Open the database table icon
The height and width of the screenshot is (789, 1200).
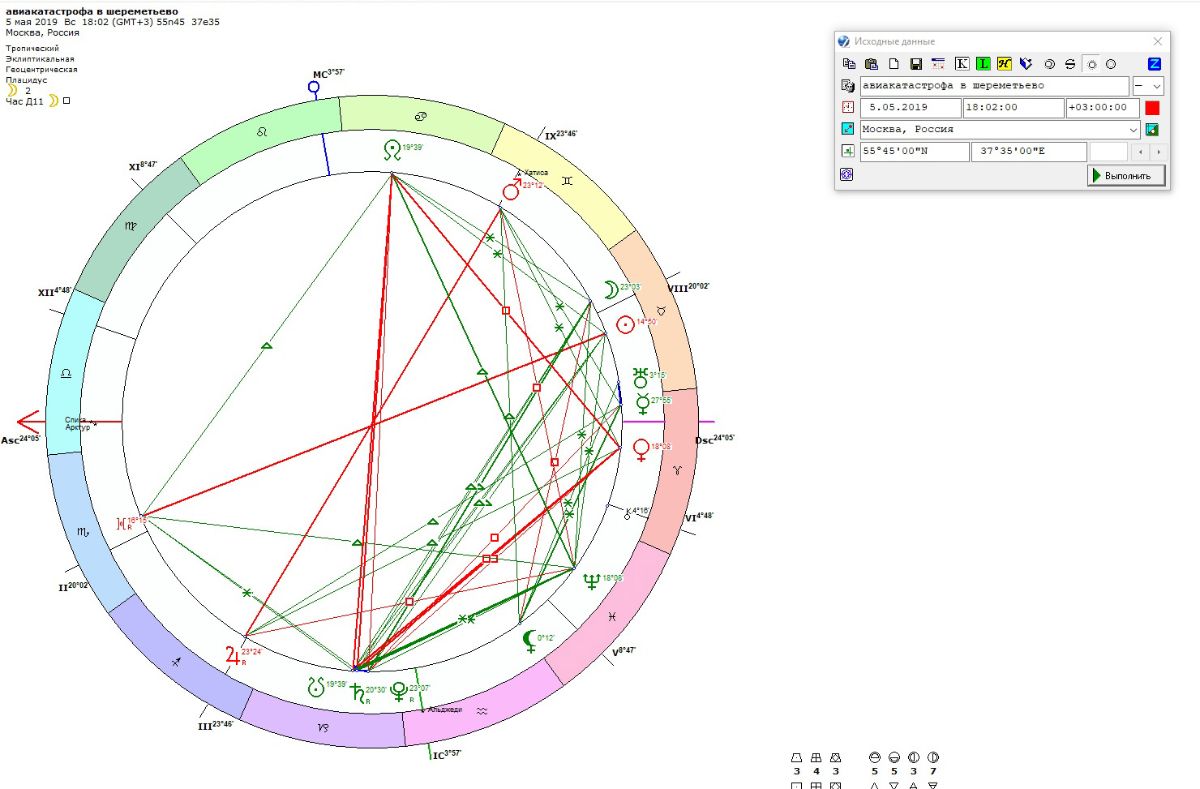click(938, 64)
